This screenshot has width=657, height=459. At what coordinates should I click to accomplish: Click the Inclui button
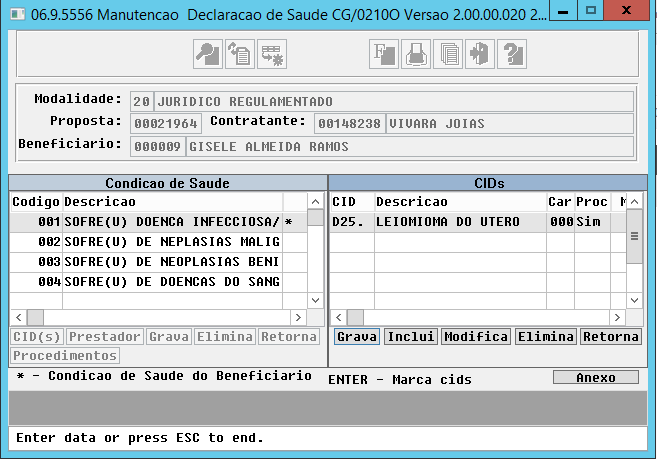pos(411,337)
